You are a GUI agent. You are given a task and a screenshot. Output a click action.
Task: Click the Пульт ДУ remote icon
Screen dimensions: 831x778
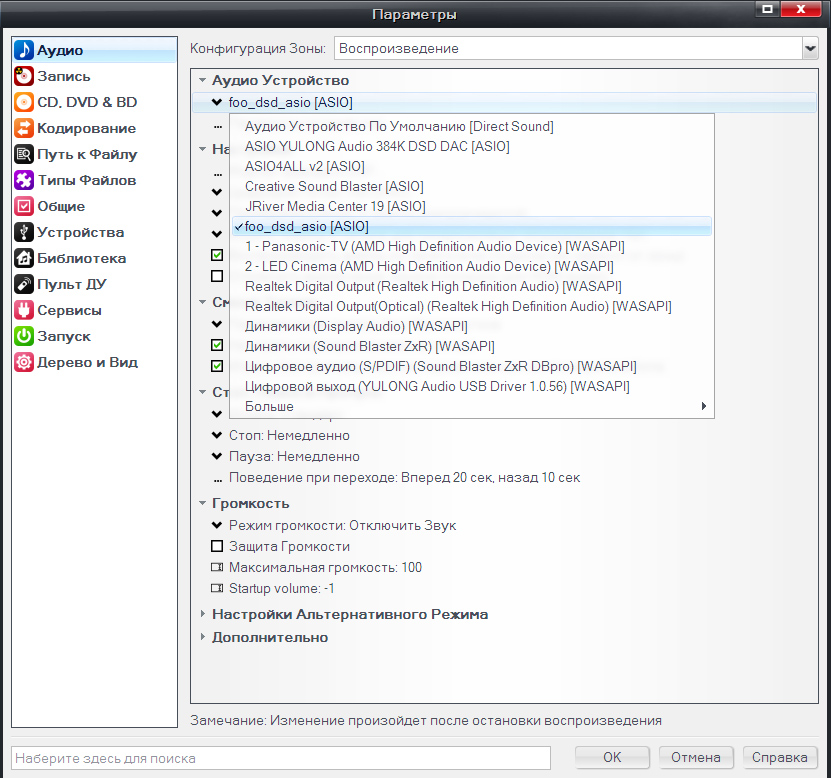coord(23,284)
